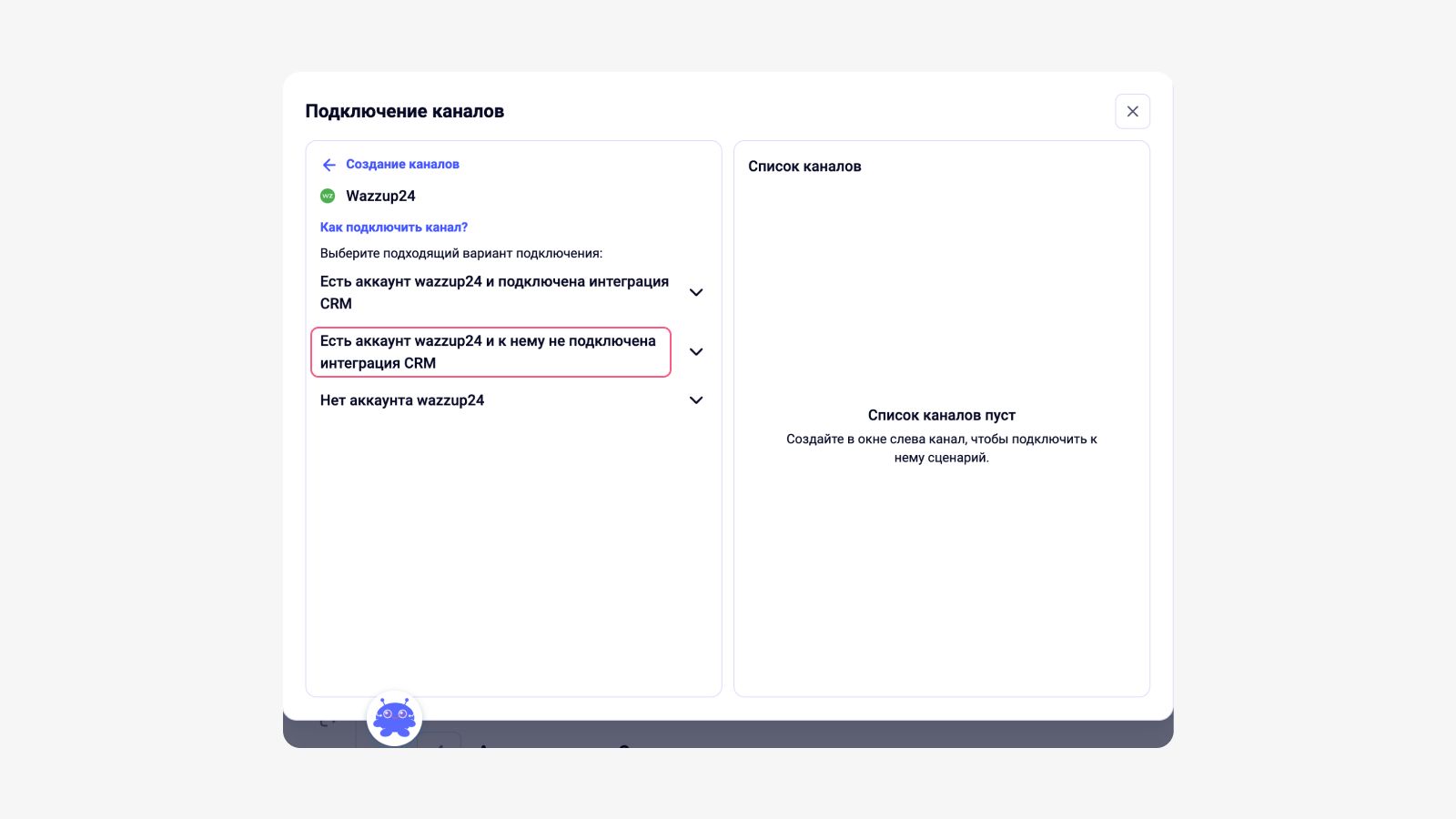This screenshot has width=1456, height=819.
Task: Click the Выберите подходящий вариант подключения text
Action: coord(461,253)
